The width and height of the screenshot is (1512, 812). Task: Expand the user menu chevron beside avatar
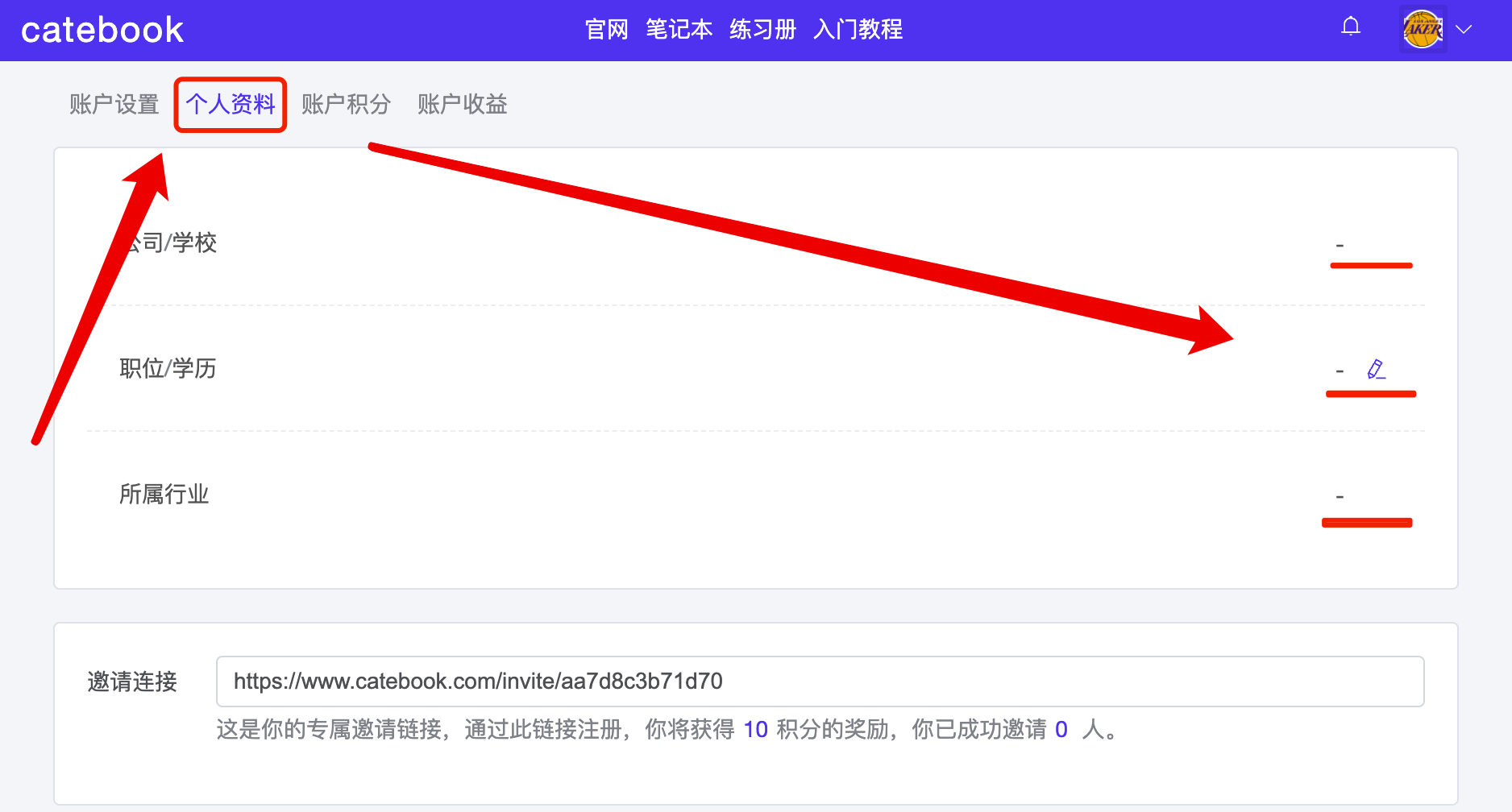1464,30
